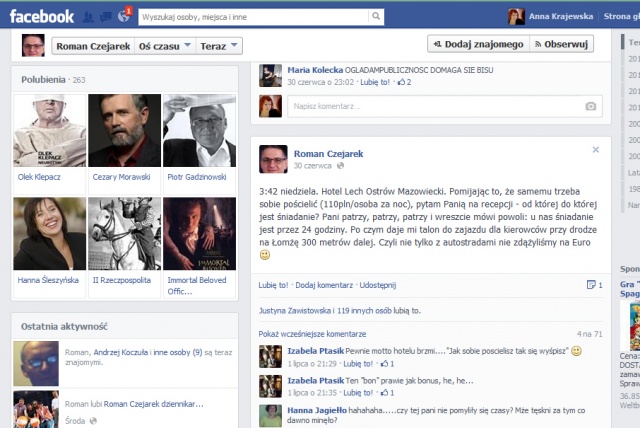Open the notifications globe icon
Viewport: 640px width, 428px height.
click(123, 16)
